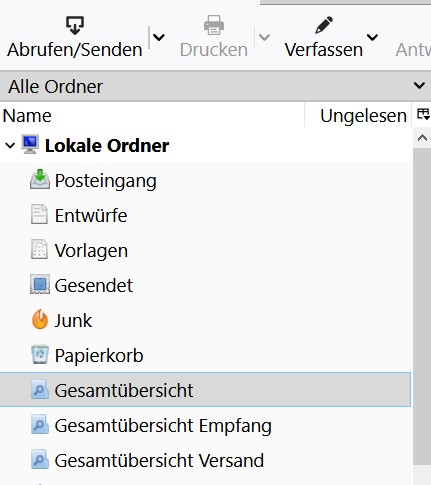Click the folder list scrollbar up arrow

point(422,137)
